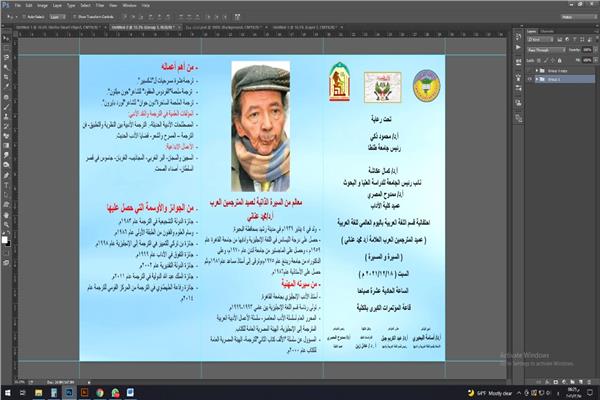Select the Lasso tool
This screenshot has width=600, height=400.
coord(6,58)
